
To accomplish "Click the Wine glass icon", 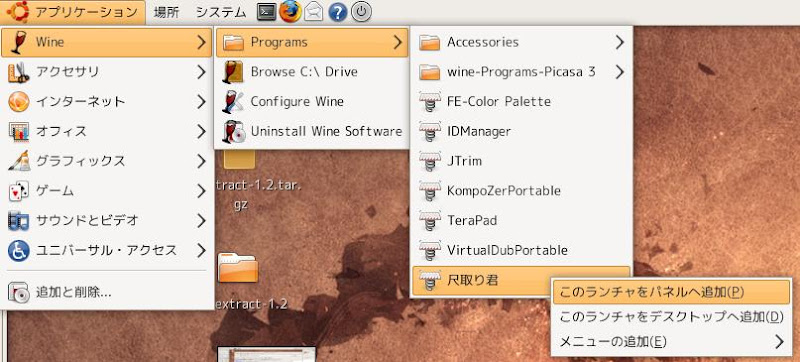I will (18, 42).
